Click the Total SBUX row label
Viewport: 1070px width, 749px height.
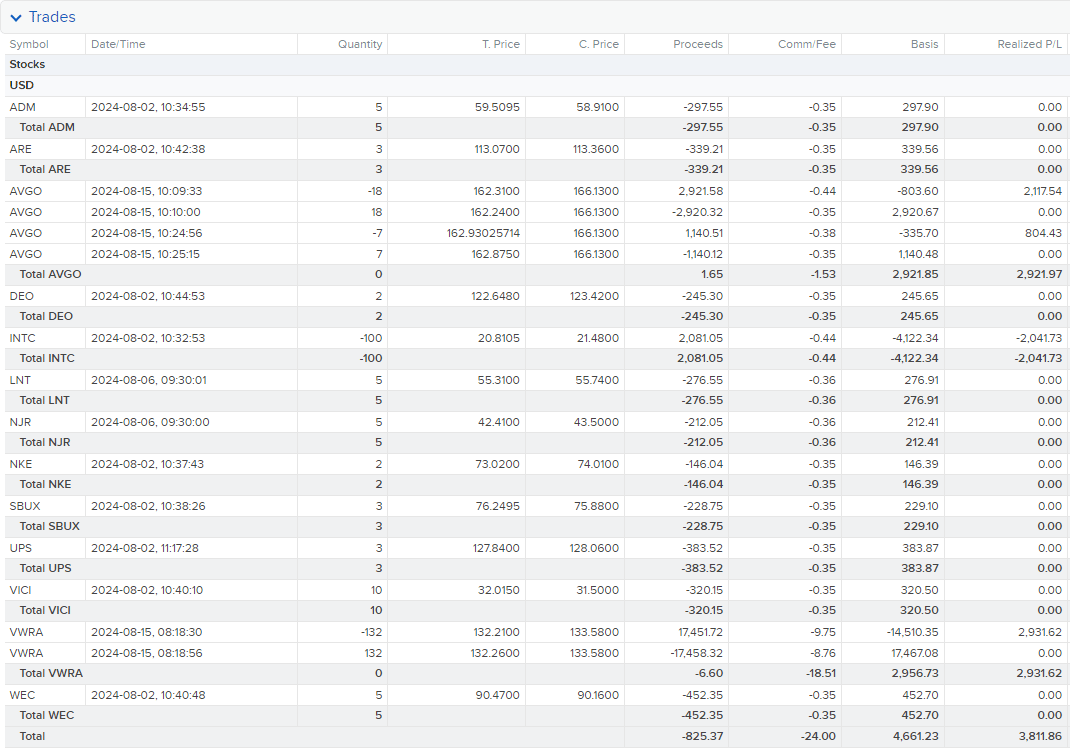coord(50,527)
